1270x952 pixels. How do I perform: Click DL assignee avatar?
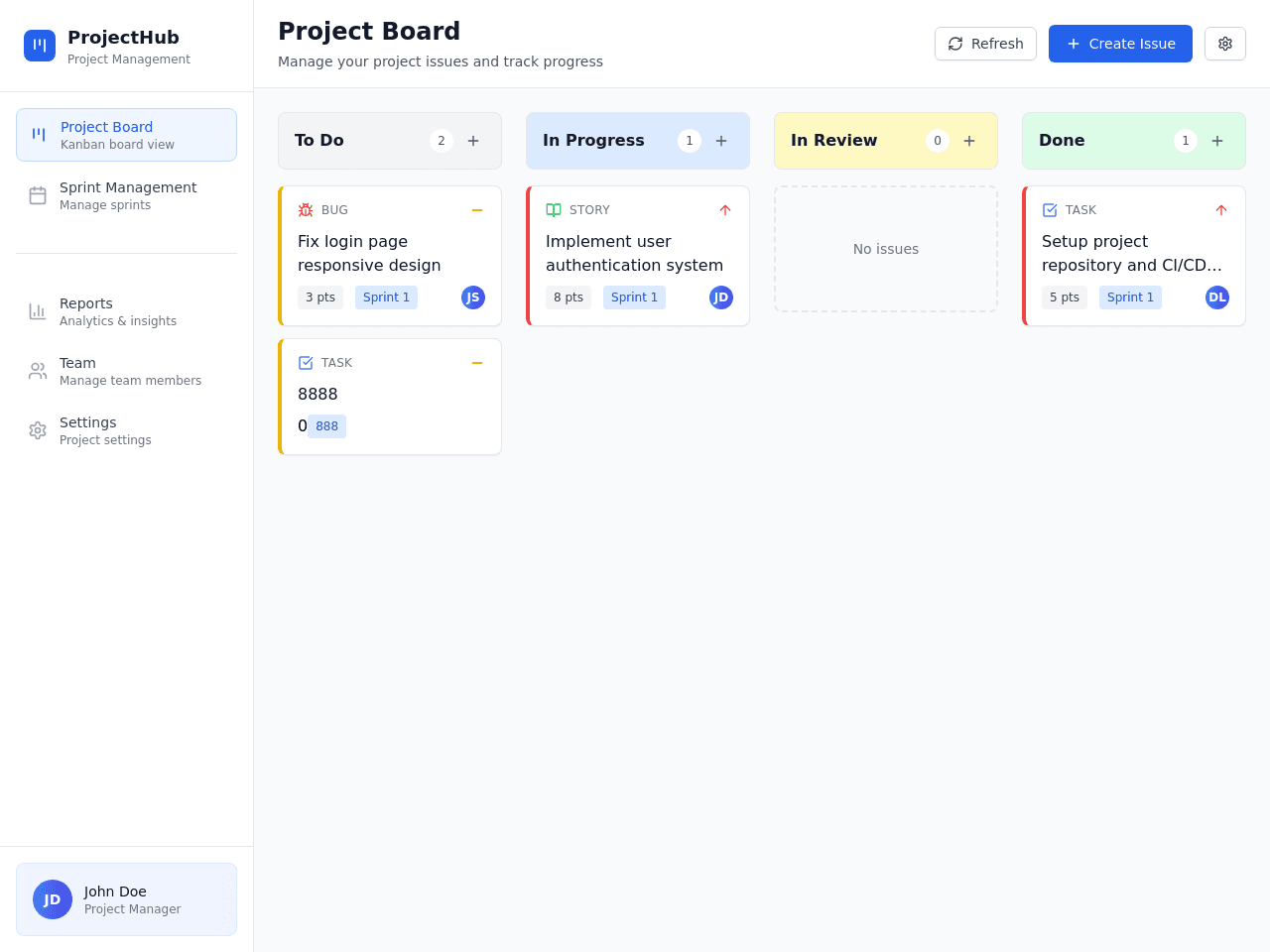pyautogui.click(x=1217, y=297)
